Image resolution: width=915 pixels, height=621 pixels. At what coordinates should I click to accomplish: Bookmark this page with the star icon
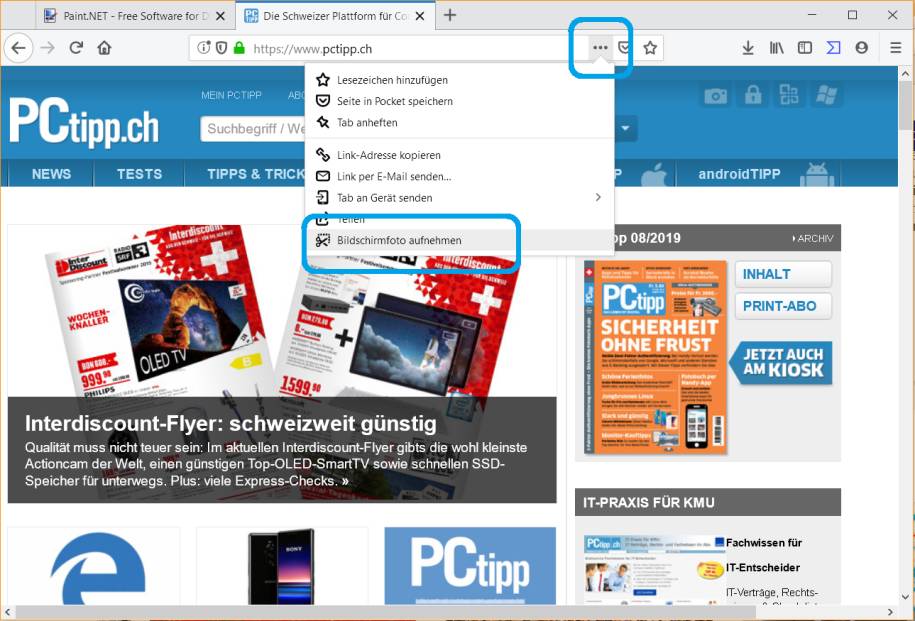(650, 48)
